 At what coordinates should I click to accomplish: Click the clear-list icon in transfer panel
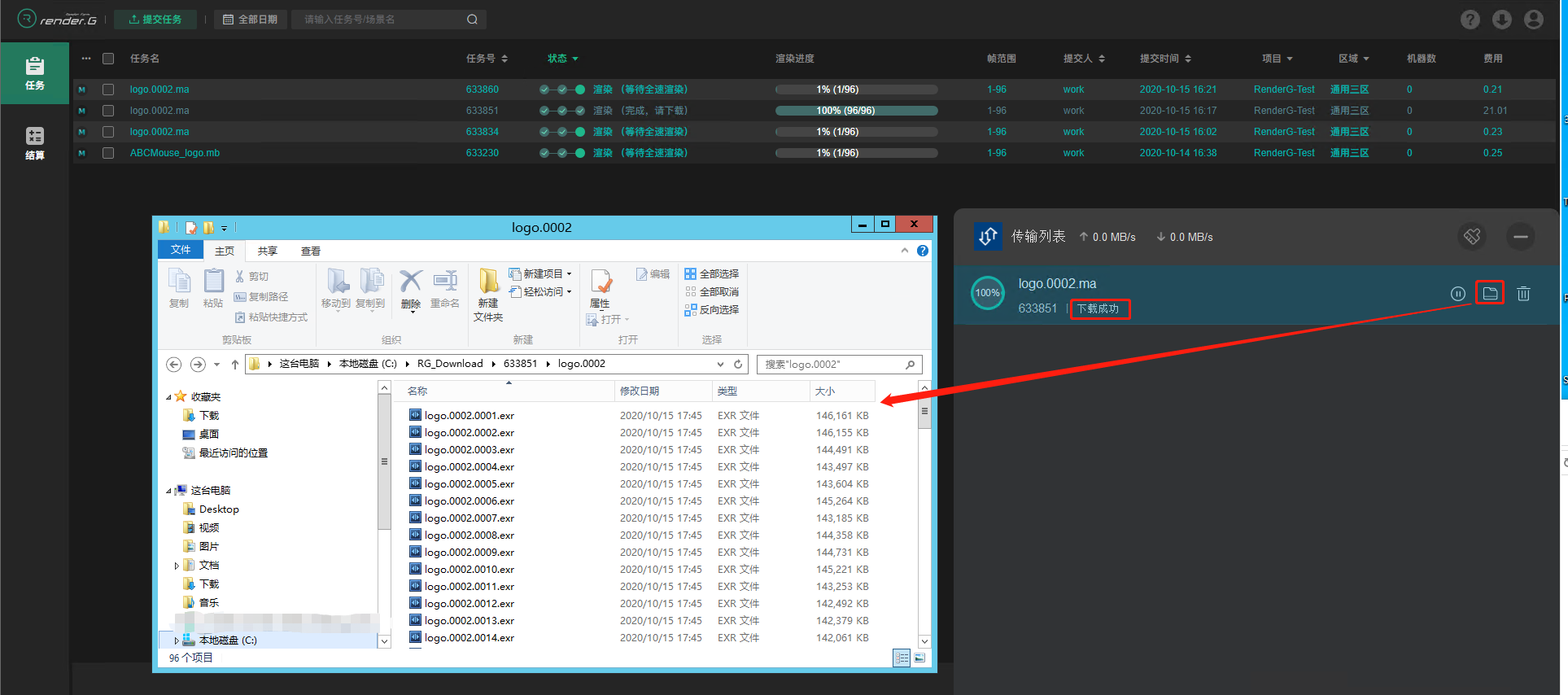coord(1472,237)
